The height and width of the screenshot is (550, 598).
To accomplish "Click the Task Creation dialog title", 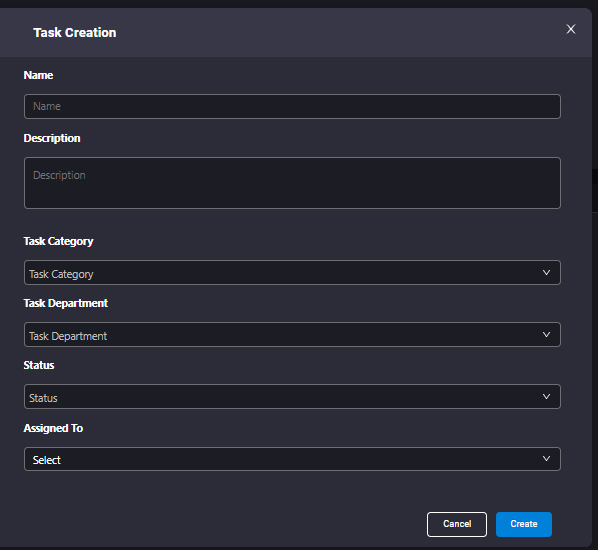I will [x=75, y=33].
